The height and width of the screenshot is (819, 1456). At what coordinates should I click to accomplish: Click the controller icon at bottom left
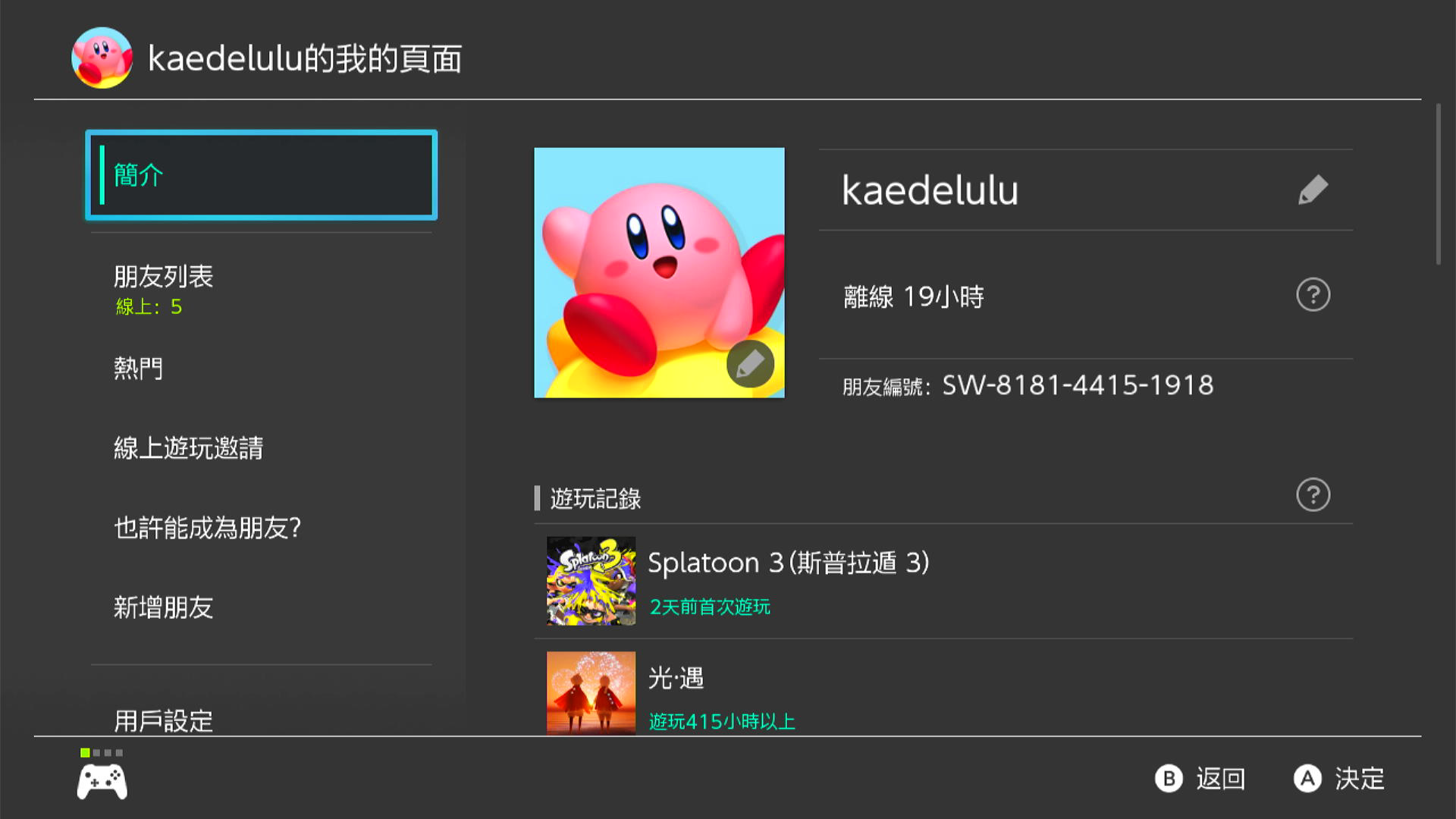[x=102, y=782]
